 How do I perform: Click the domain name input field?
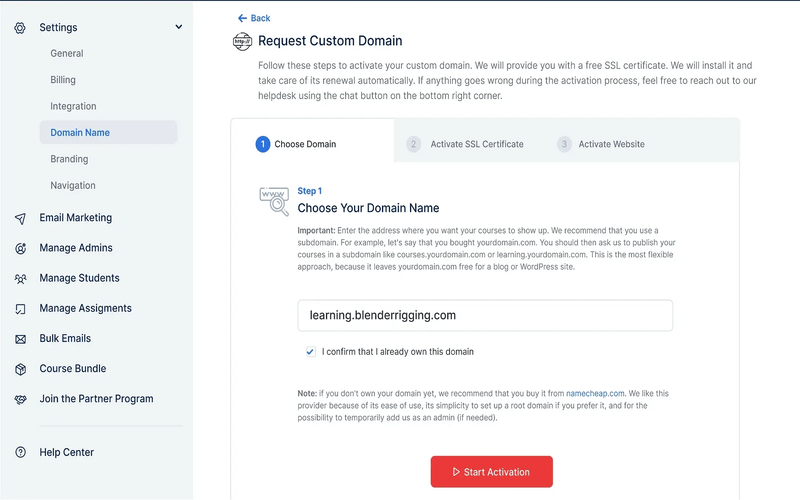pos(485,315)
